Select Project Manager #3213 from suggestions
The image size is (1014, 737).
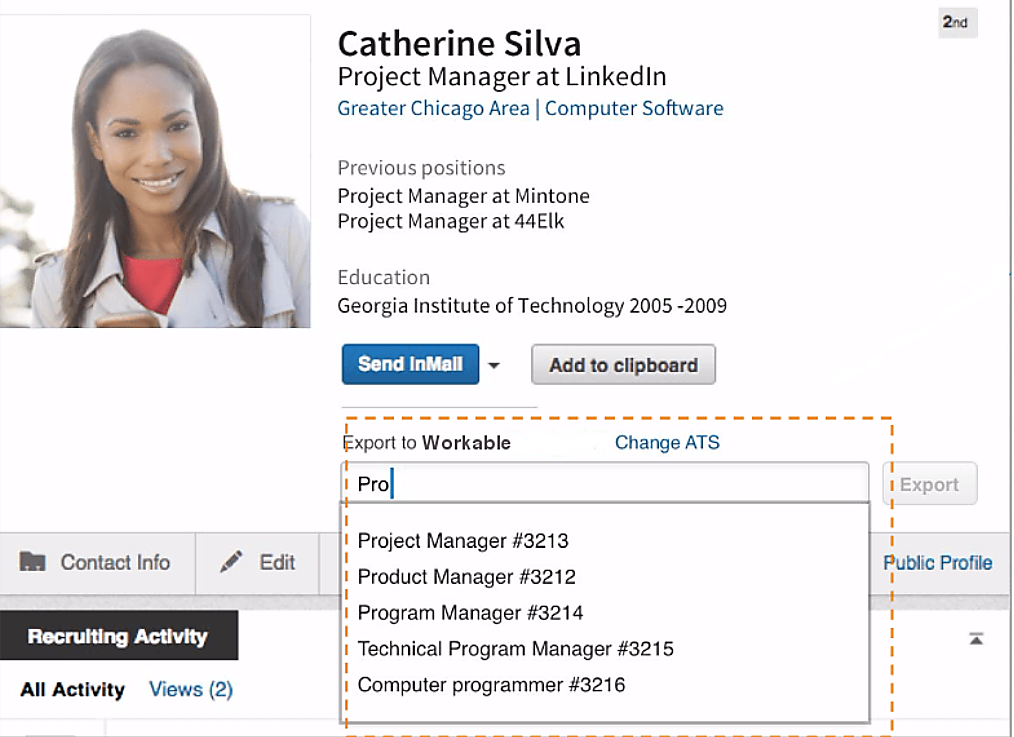pyautogui.click(x=463, y=540)
